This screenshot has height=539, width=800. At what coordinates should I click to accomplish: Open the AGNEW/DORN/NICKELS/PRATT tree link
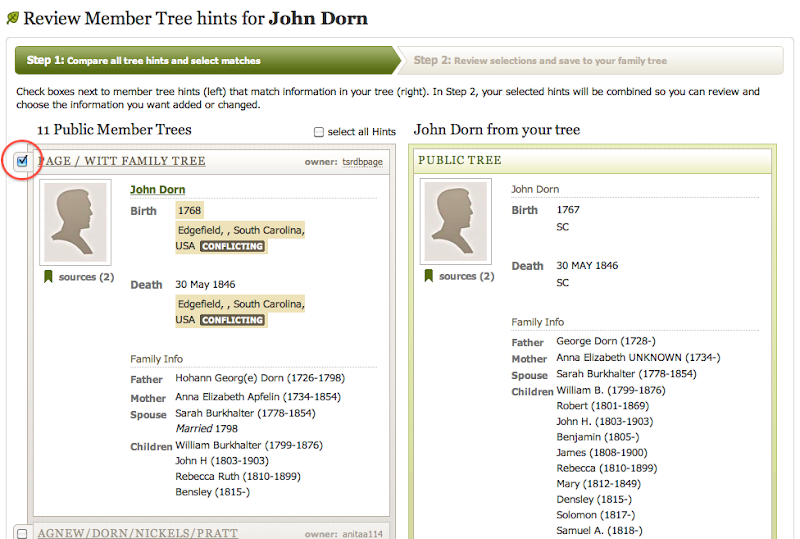pyautogui.click(x=138, y=533)
